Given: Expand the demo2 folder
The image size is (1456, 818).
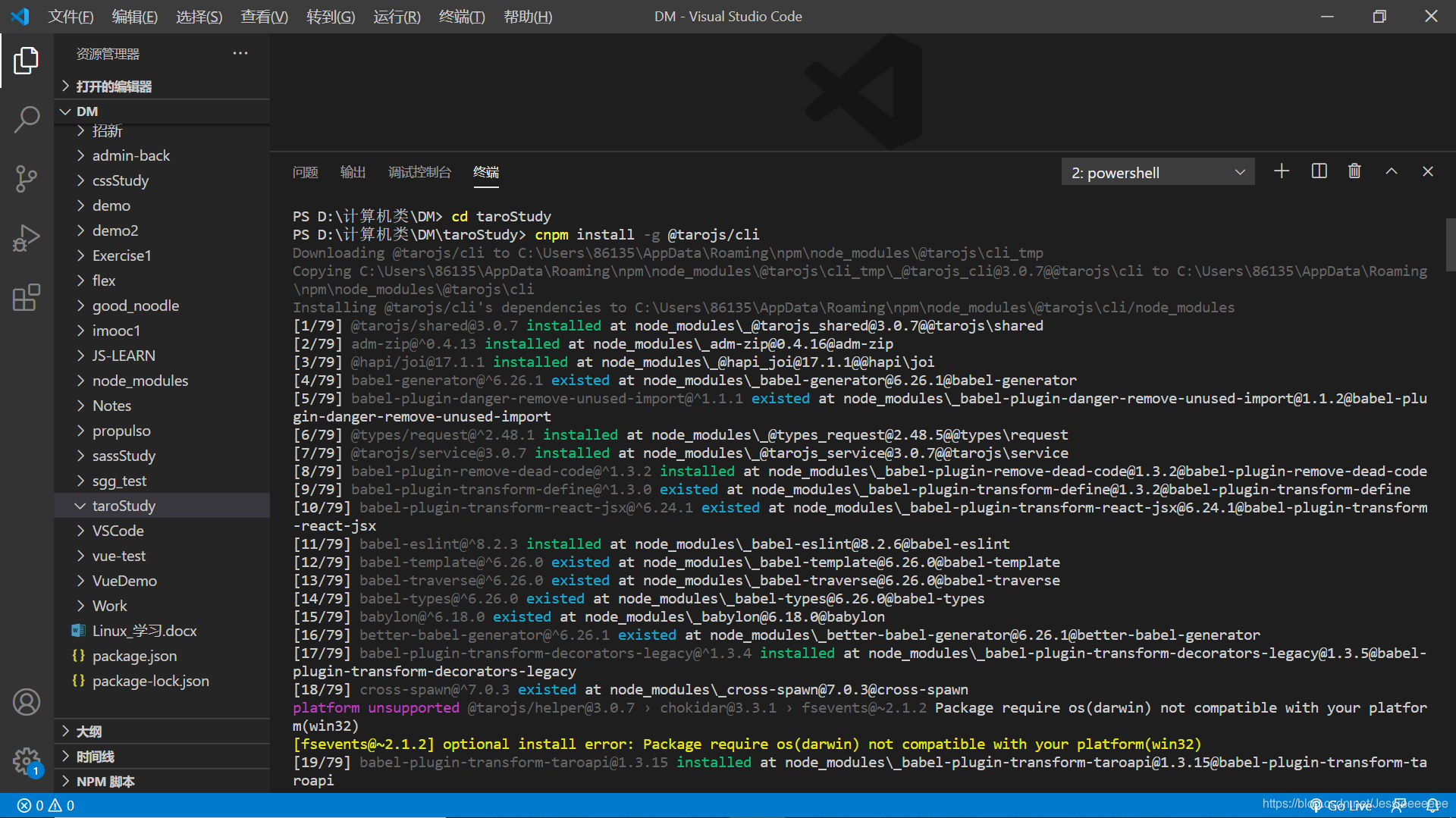Looking at the screenshot, I should [x=162, y=230].
